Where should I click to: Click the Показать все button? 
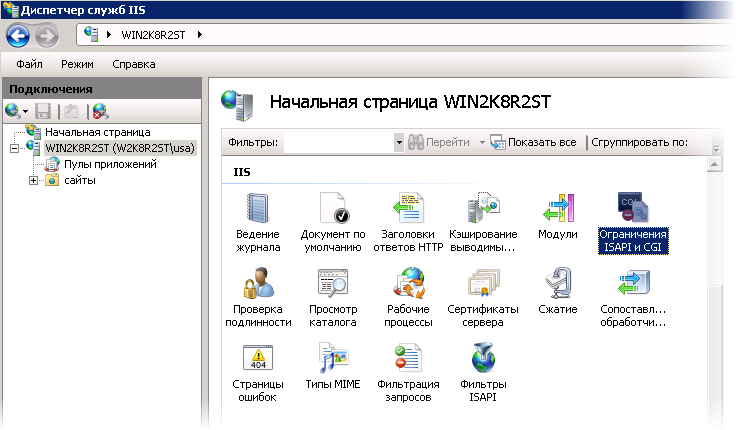[533, 142]
